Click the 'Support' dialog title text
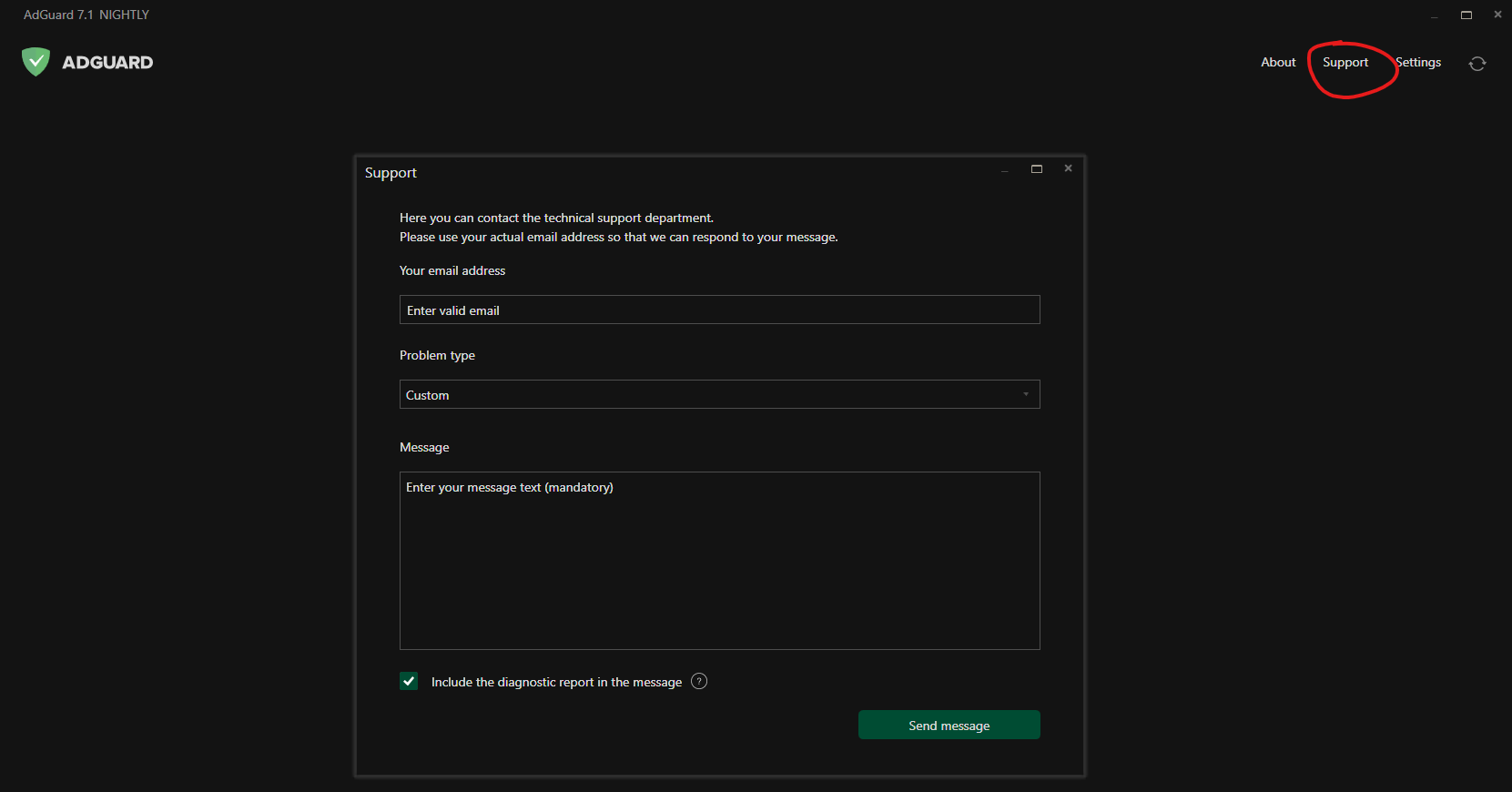 (391, 173)
